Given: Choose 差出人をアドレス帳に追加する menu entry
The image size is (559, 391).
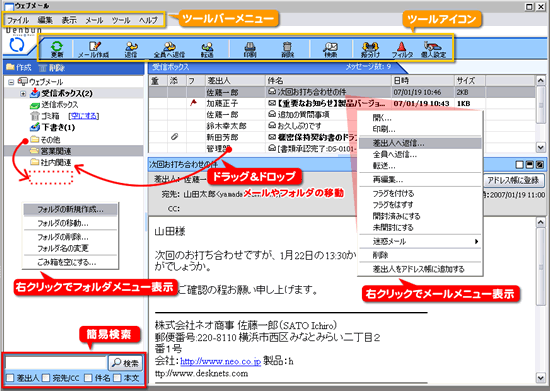Looking at the screenshot, I should point(420,269).
